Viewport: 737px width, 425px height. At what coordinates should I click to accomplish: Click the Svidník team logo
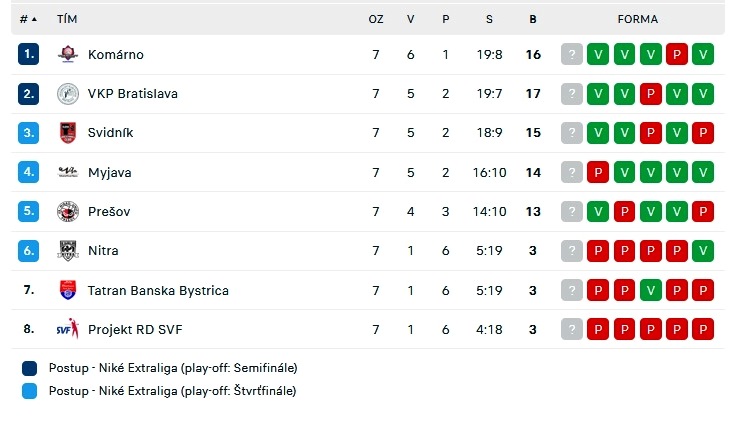tap(68, 133)
